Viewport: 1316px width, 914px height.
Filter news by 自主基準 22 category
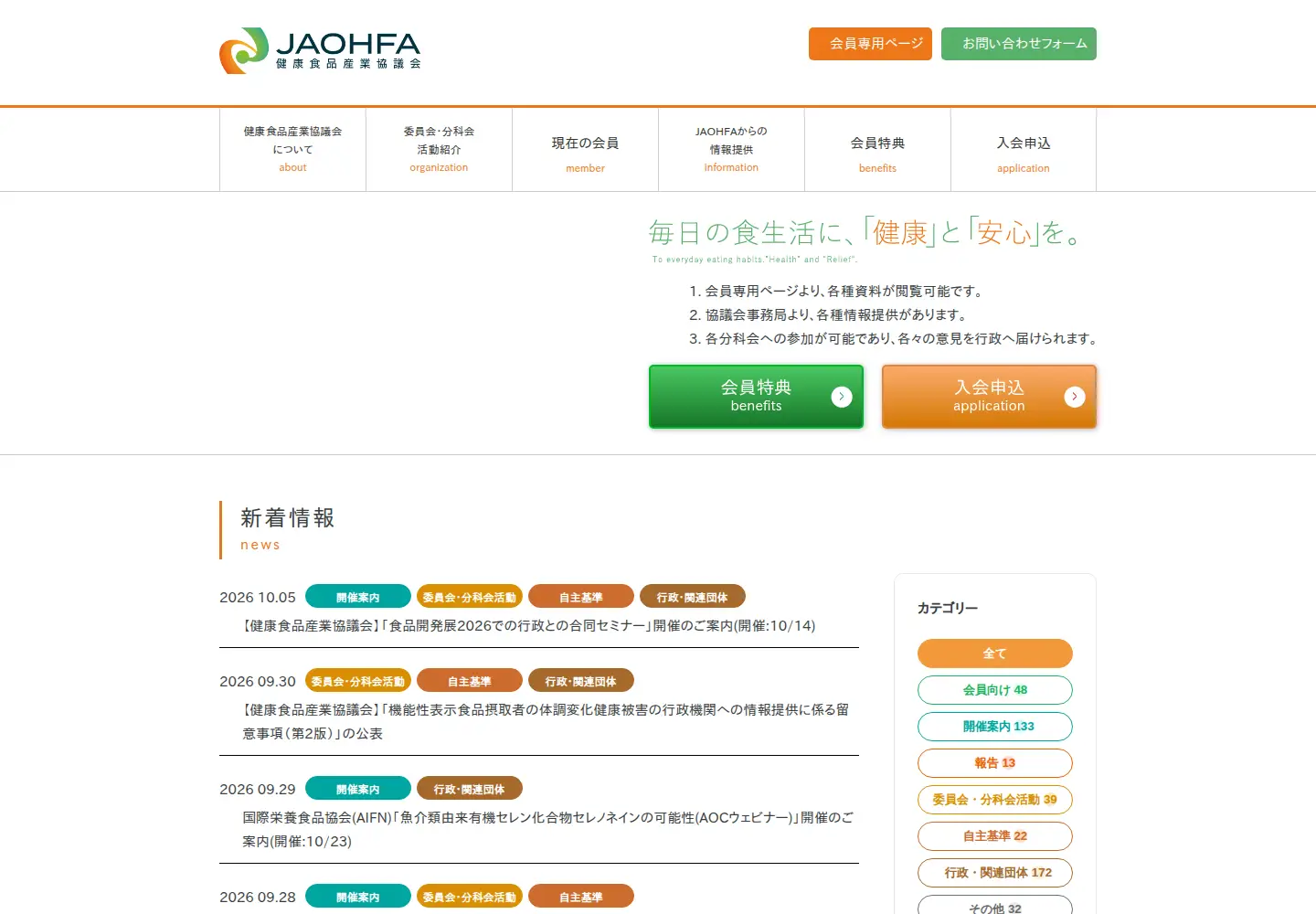click(x=995, y=836)
